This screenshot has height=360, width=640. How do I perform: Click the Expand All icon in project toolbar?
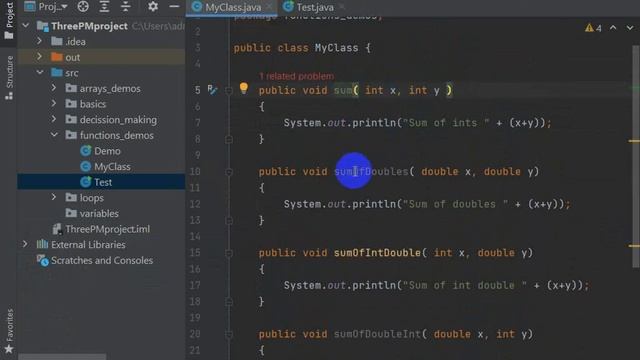point(104,7)
